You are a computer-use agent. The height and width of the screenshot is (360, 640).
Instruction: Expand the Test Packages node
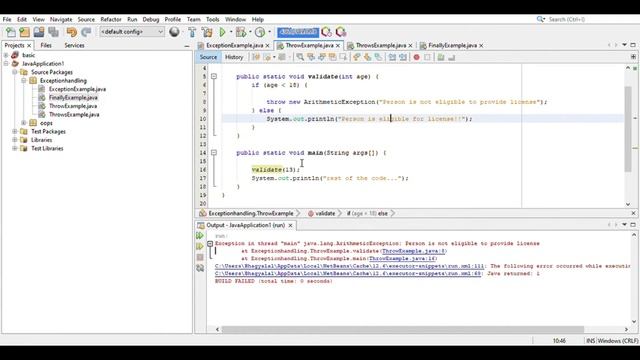click(x=15, y=131)
